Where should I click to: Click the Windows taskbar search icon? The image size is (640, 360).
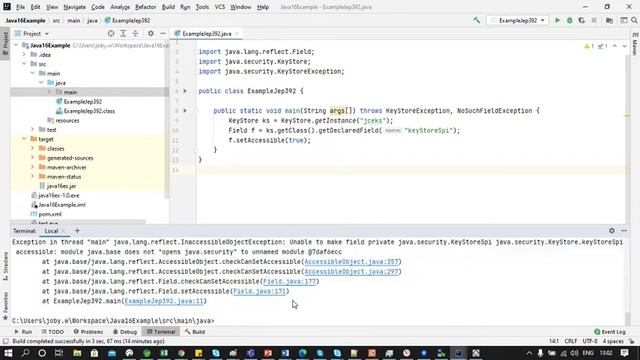click(25, 353)
